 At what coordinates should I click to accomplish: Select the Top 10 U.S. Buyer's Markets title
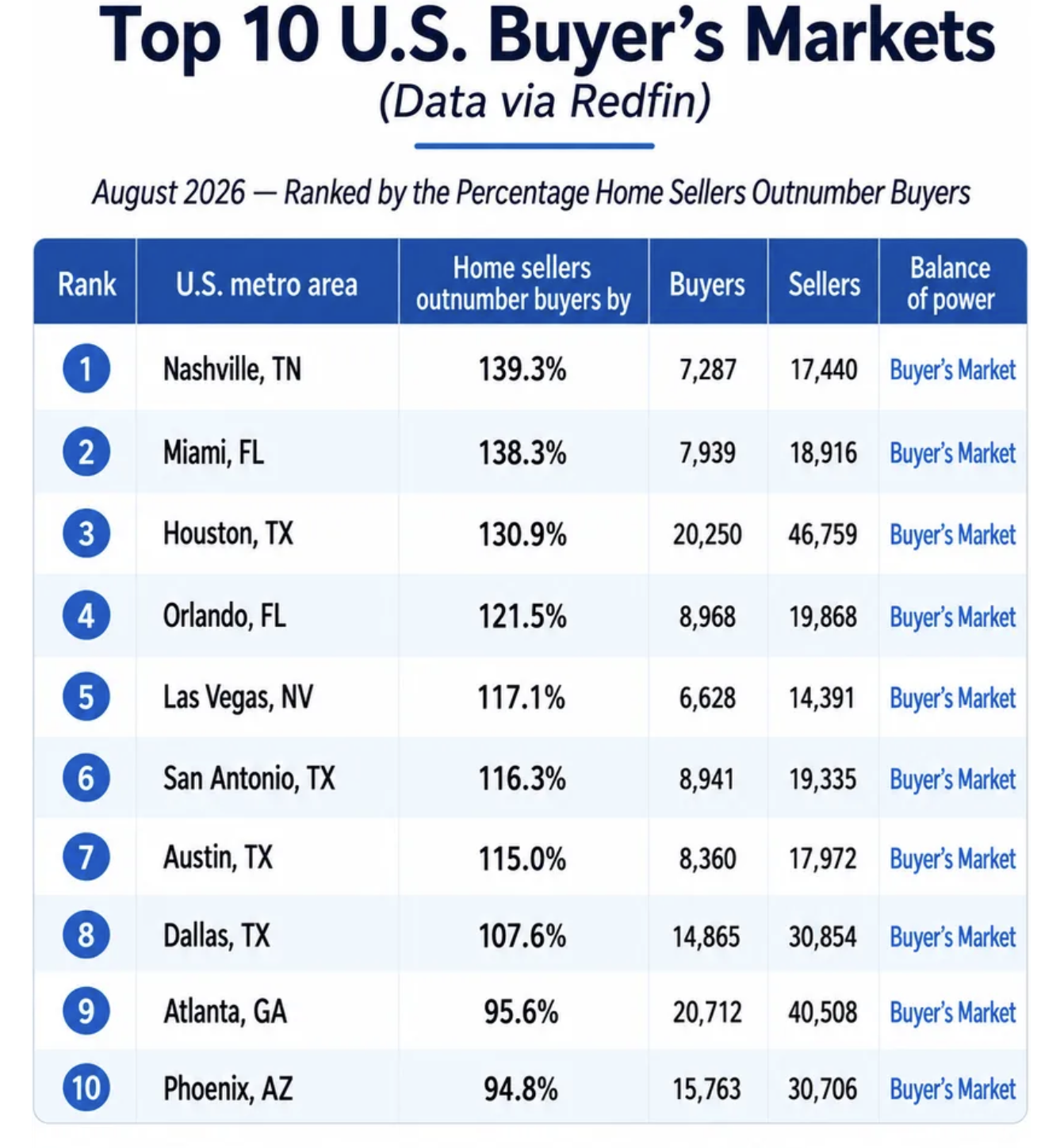pyautogui.click(x=547, y=36)
